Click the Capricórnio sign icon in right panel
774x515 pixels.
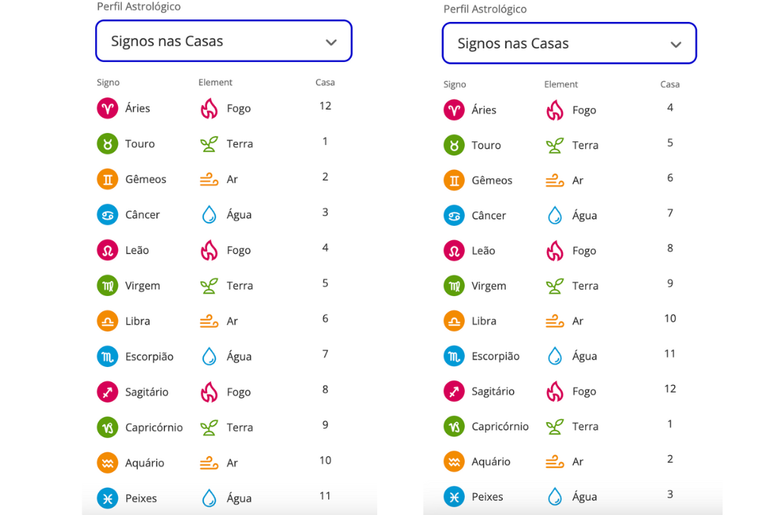[x=454, y=427]
